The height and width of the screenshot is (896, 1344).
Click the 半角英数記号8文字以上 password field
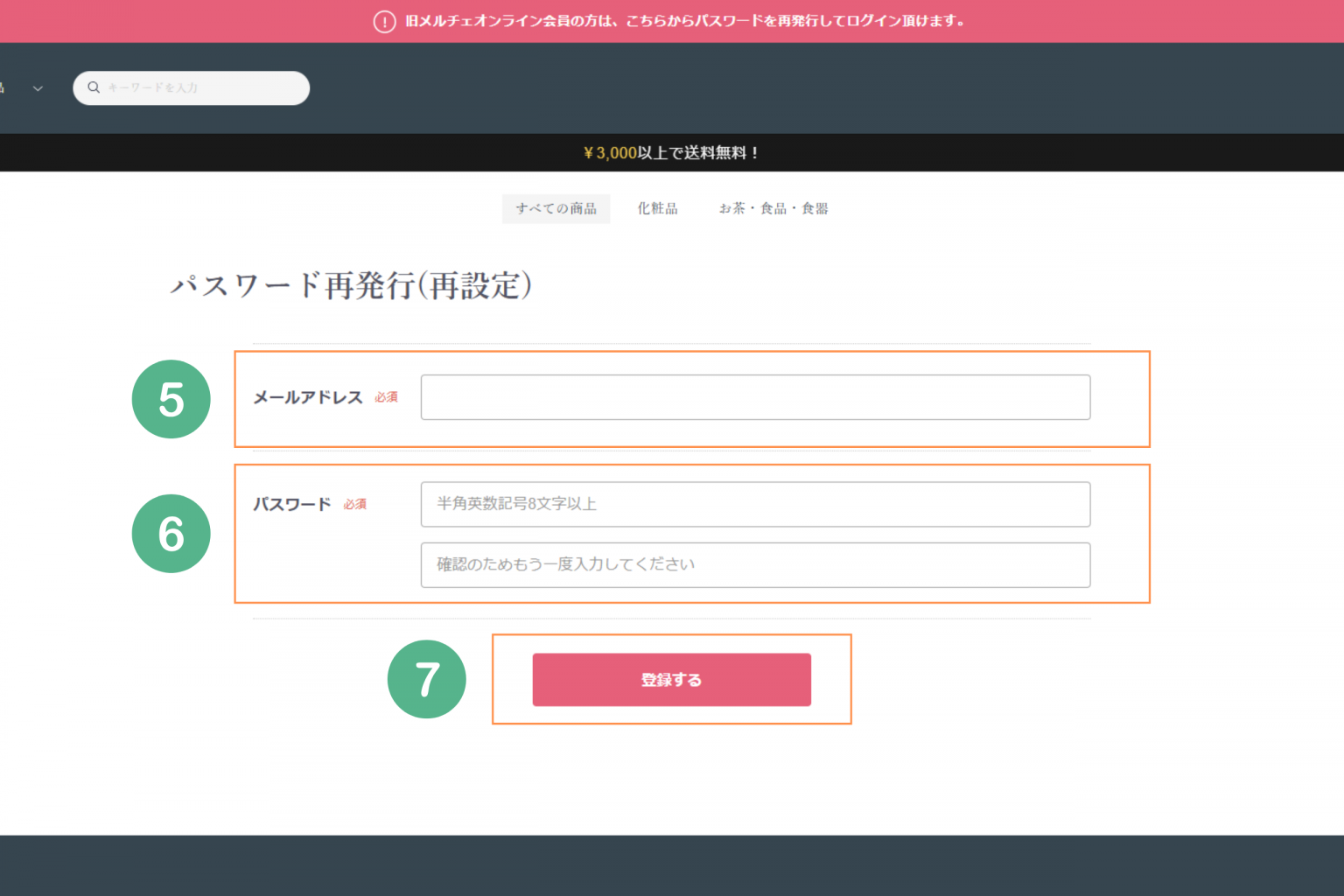pos(755,504)
